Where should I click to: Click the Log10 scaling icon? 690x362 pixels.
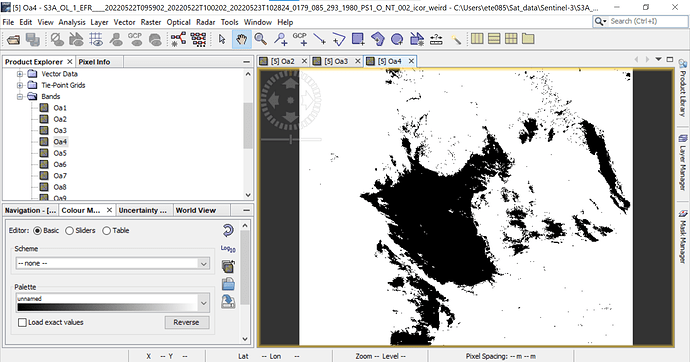pos(228,249)
